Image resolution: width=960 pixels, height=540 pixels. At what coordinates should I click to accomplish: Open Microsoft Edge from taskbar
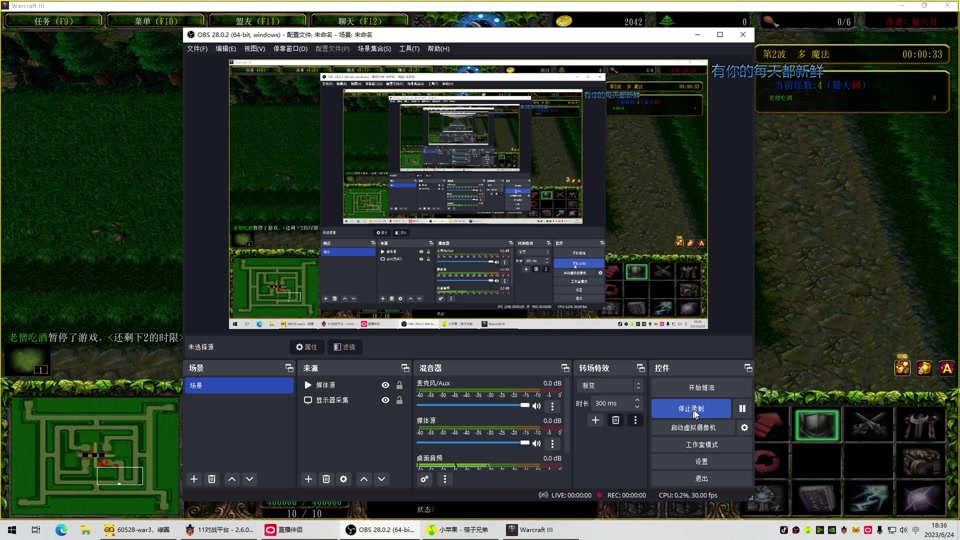tap(61, 530)
